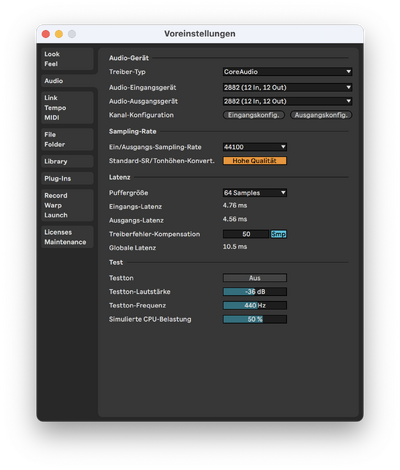The image size is (400, 470).
Task: Click the Eingangskonfig. button
Action: point(254,115)
